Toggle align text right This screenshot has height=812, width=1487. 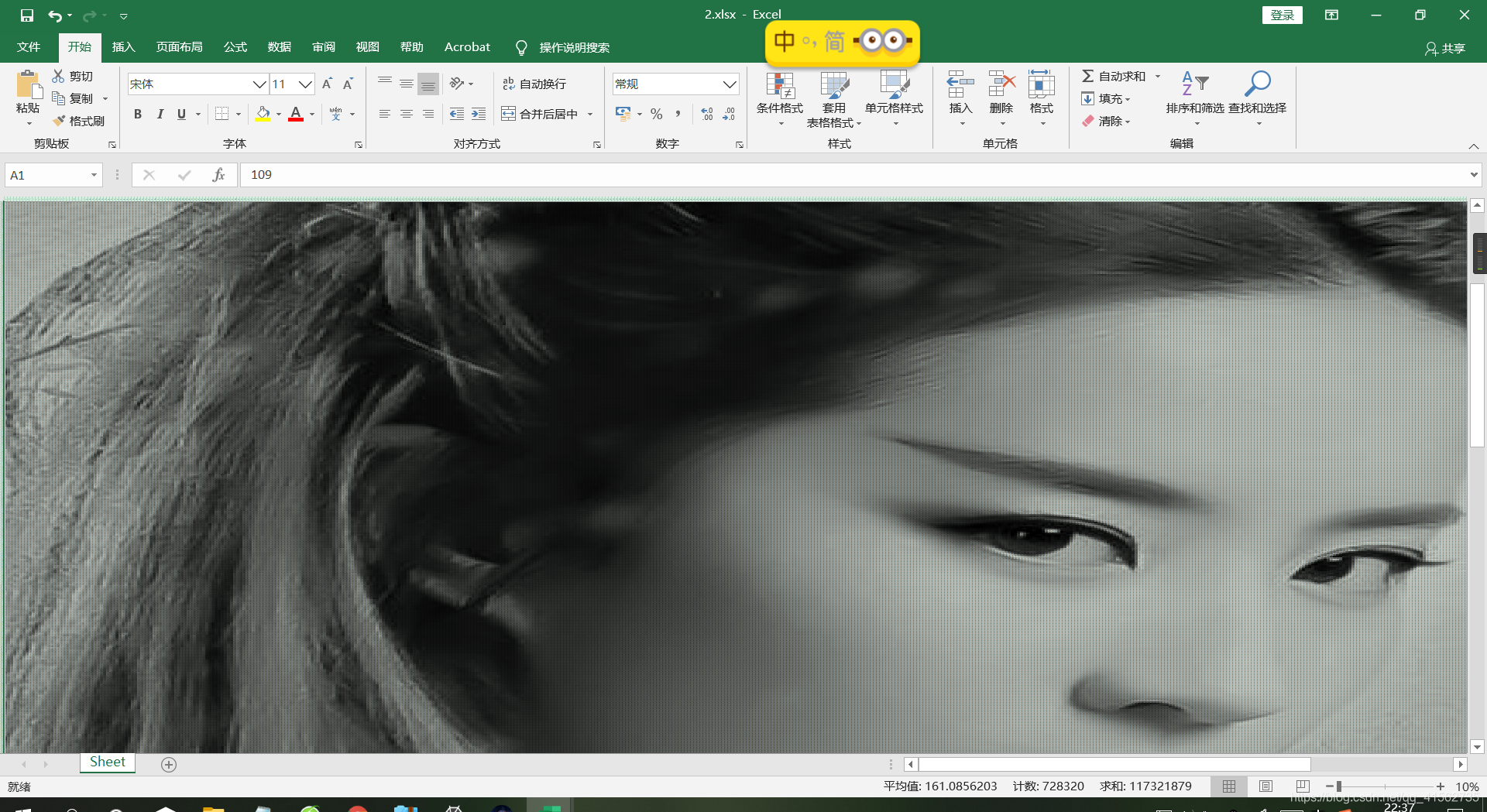tap(428, 114)
